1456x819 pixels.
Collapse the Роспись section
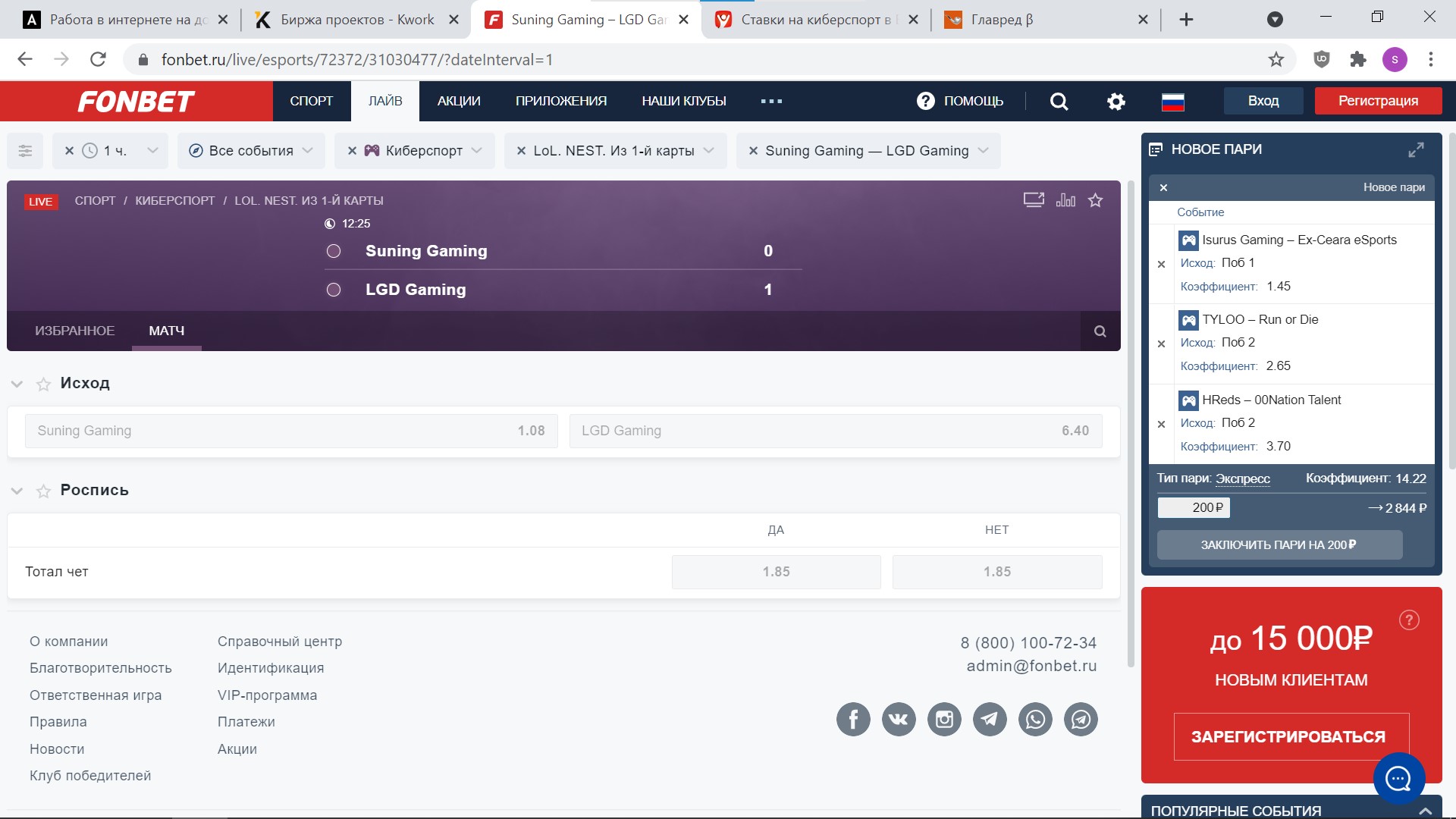17,491
